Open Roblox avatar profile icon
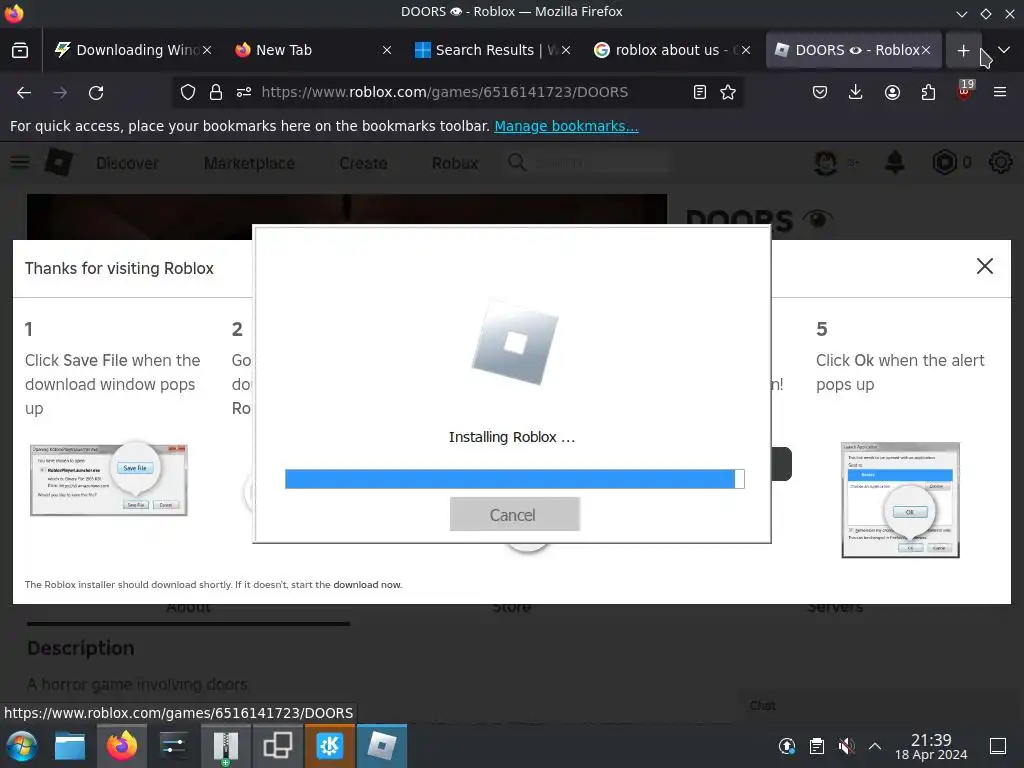Image resolution: width=1024 pixels, height=768 pixels. pos(825,163)
